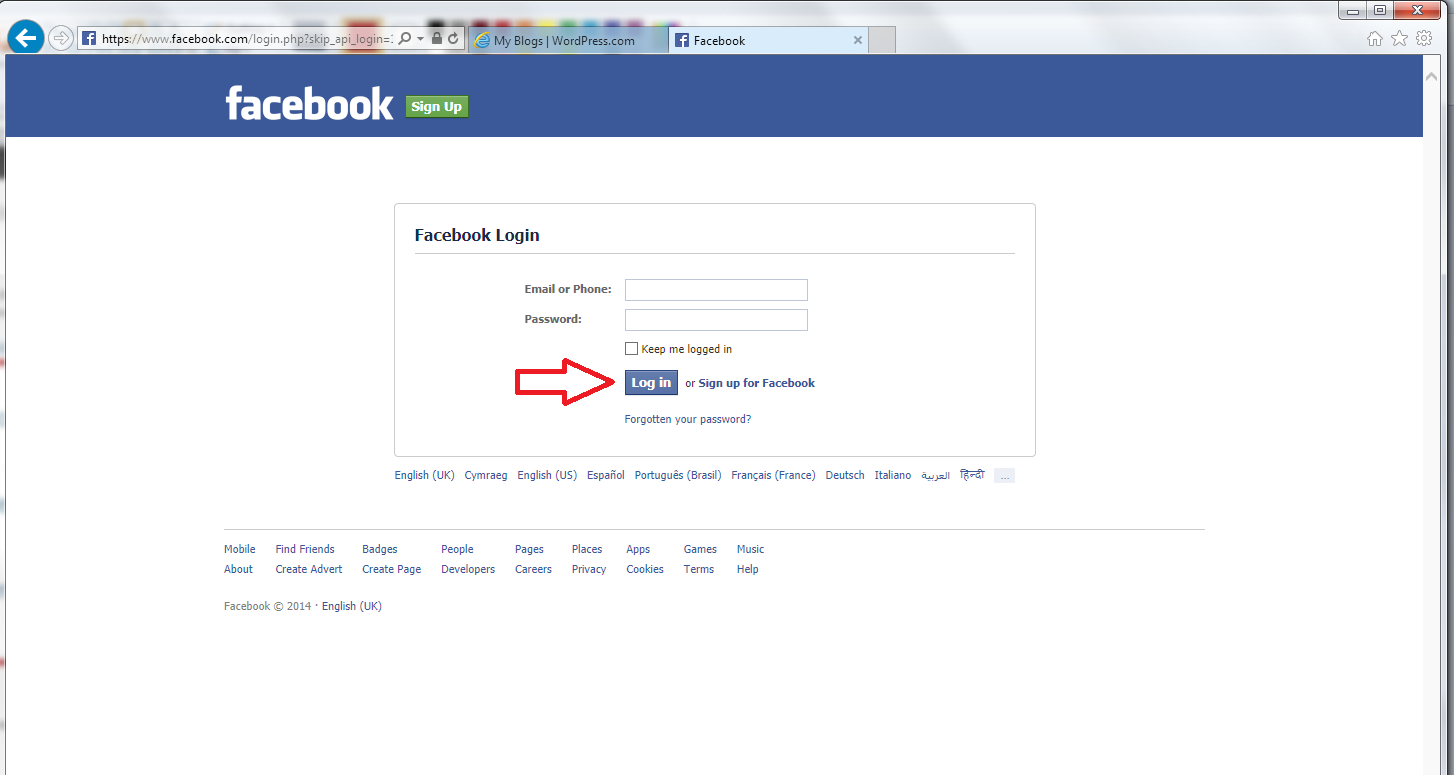Expand the address bar dropdown arrow
Image resolution: width=1454 pixels, height=775 pixels.
pos(421,39)
